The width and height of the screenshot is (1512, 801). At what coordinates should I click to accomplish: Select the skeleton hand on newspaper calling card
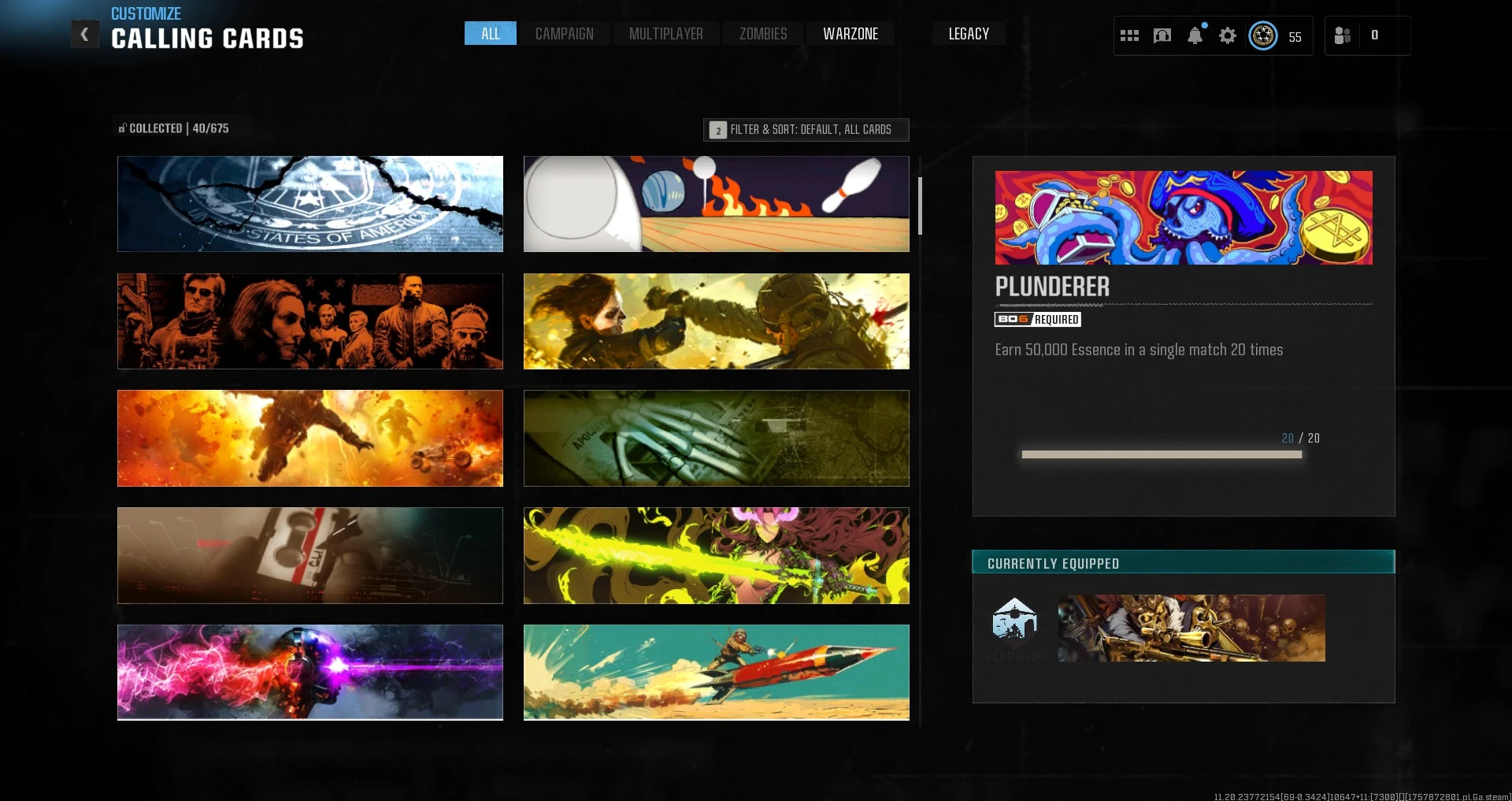717,438
